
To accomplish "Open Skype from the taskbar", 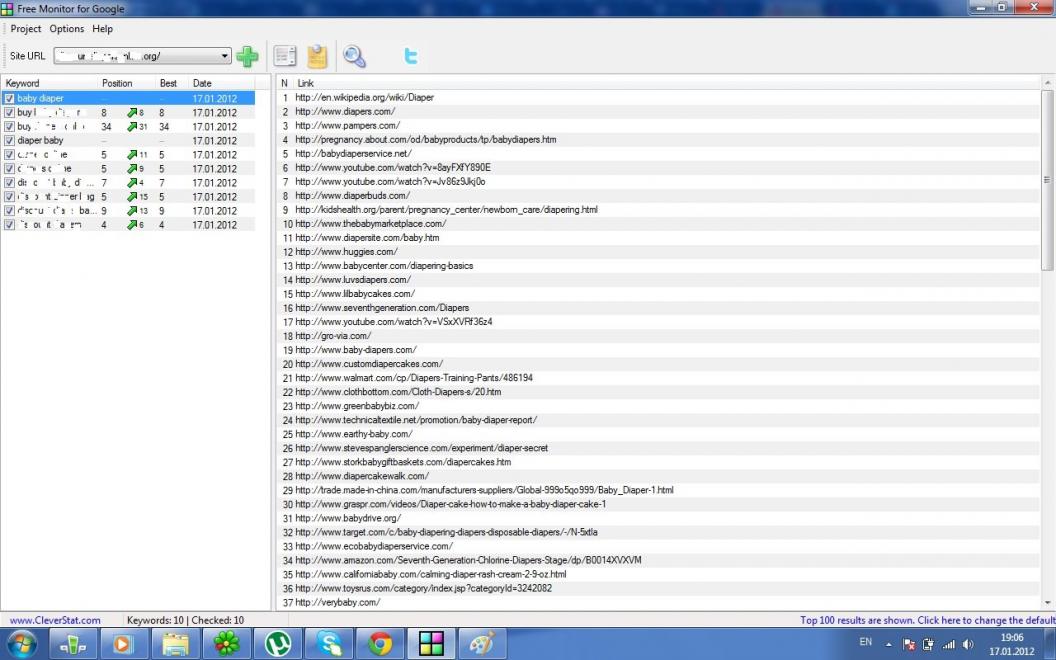I will click(x=329, y=644).
